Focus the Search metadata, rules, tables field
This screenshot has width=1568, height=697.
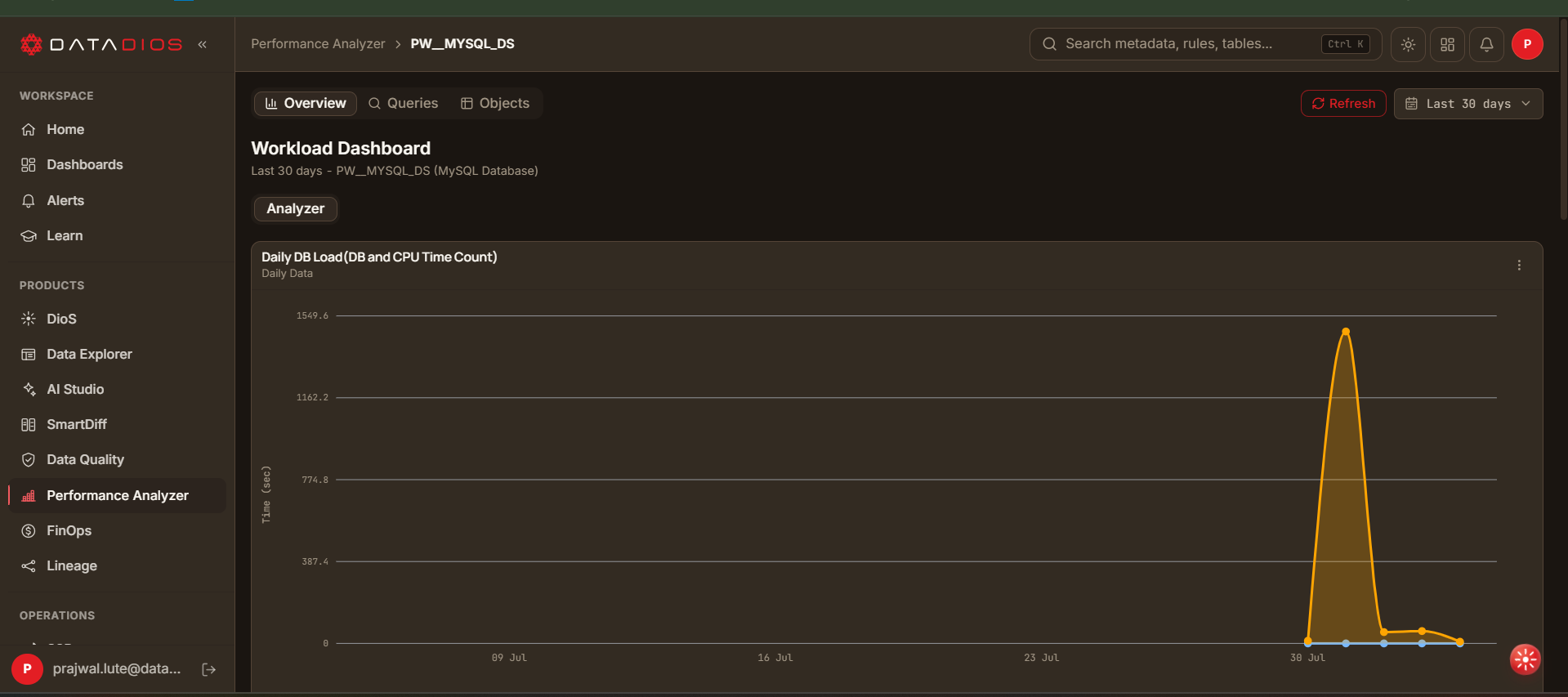1205,44
